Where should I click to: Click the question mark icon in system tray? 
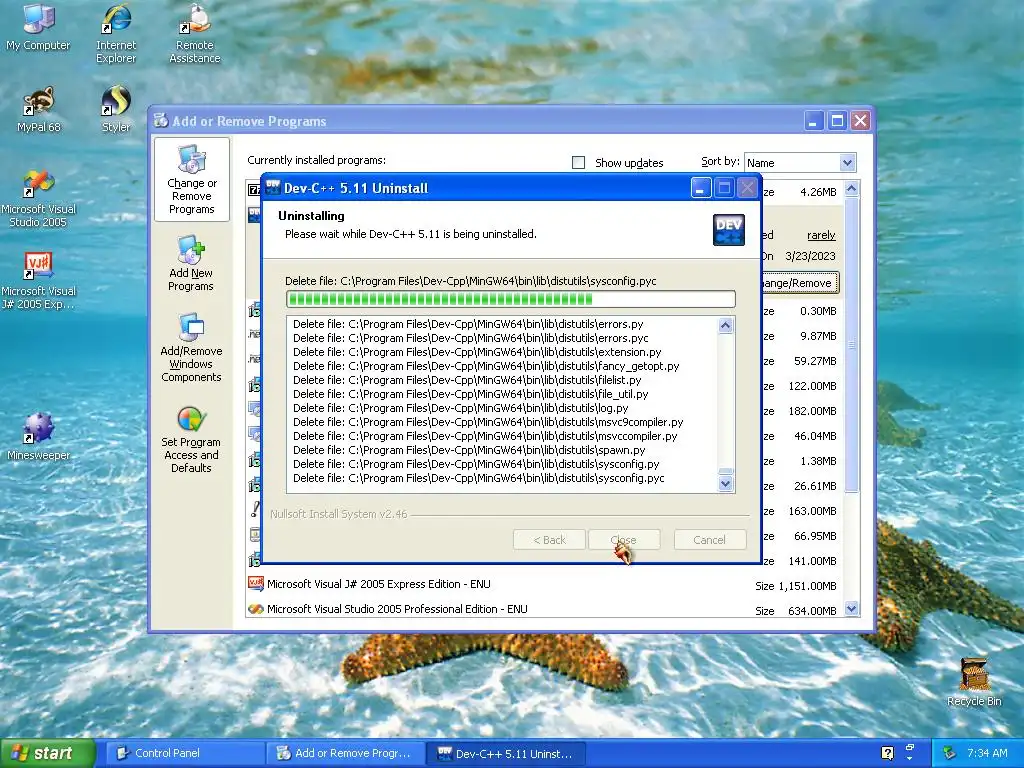point(887,753)
